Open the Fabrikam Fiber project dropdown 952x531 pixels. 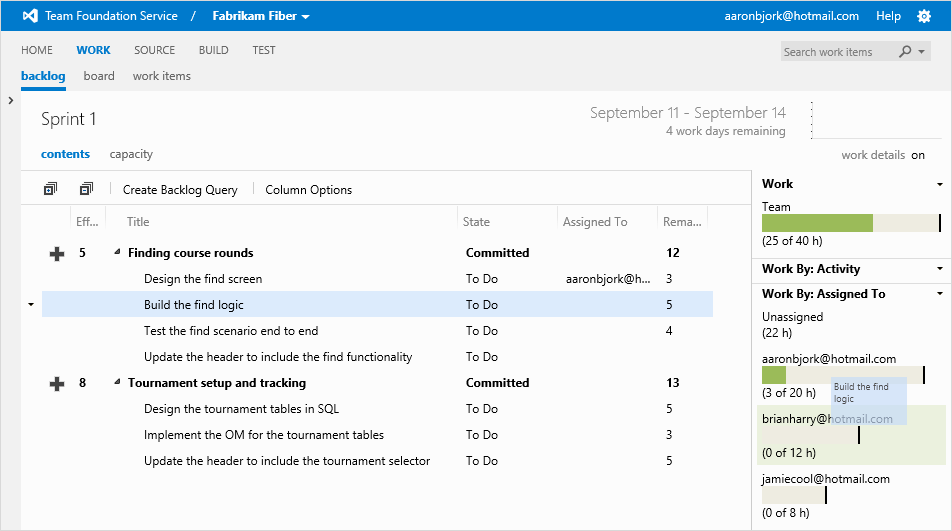(x=260, y=16)
